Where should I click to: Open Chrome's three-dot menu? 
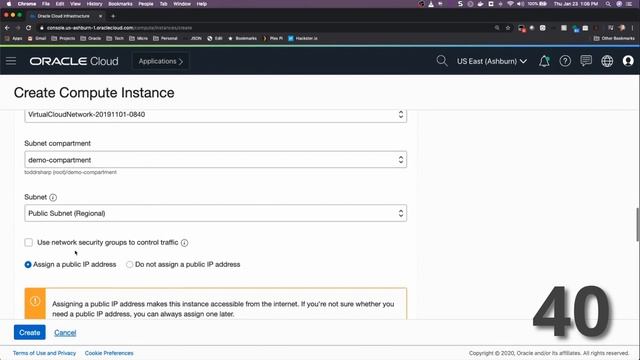(x=633, y=28)
